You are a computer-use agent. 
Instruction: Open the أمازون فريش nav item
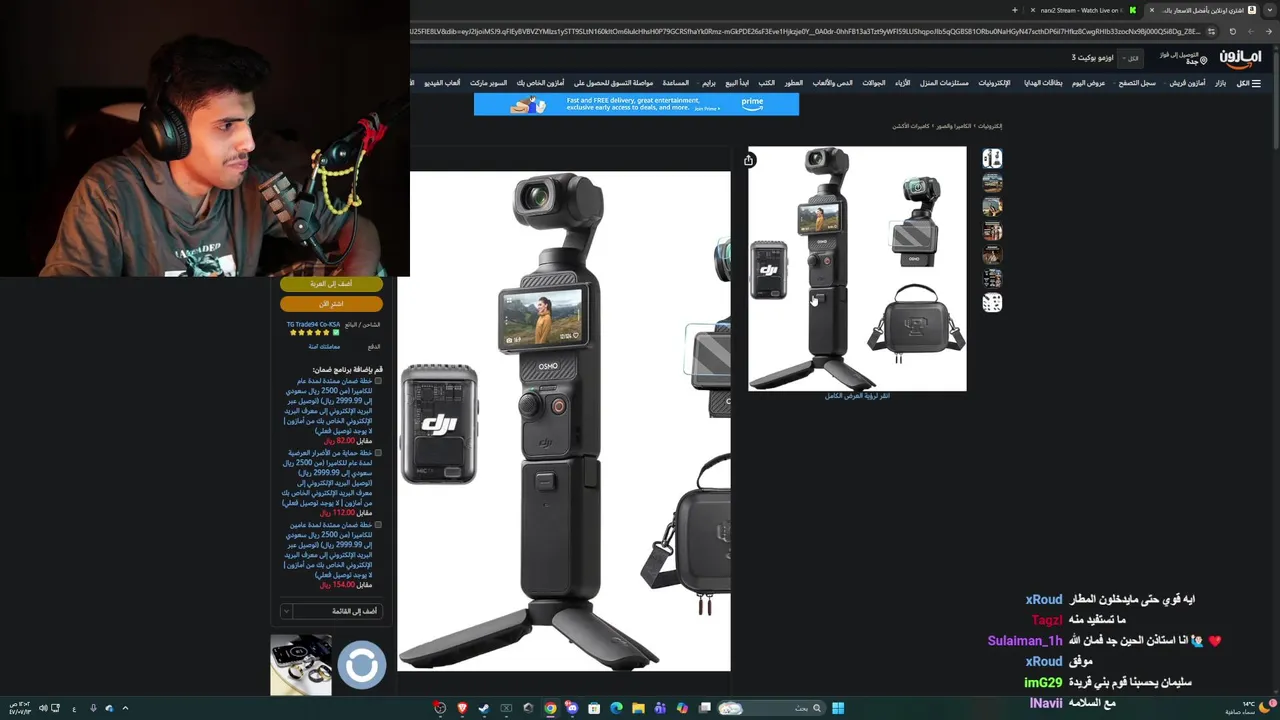tap(1188, 83)
